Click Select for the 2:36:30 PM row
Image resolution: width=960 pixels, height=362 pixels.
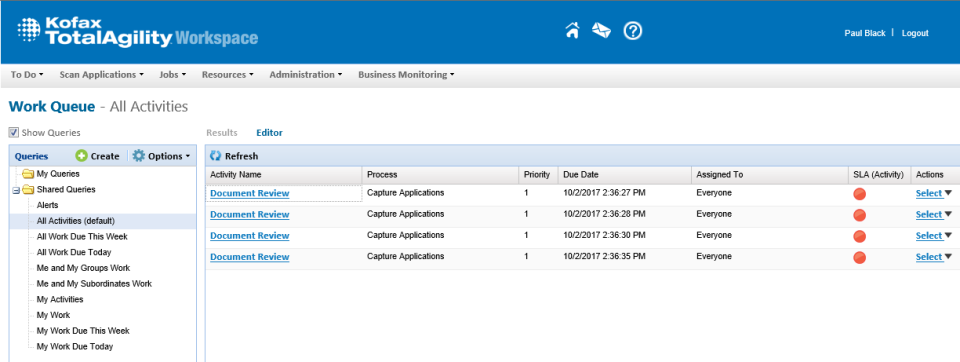929,236
